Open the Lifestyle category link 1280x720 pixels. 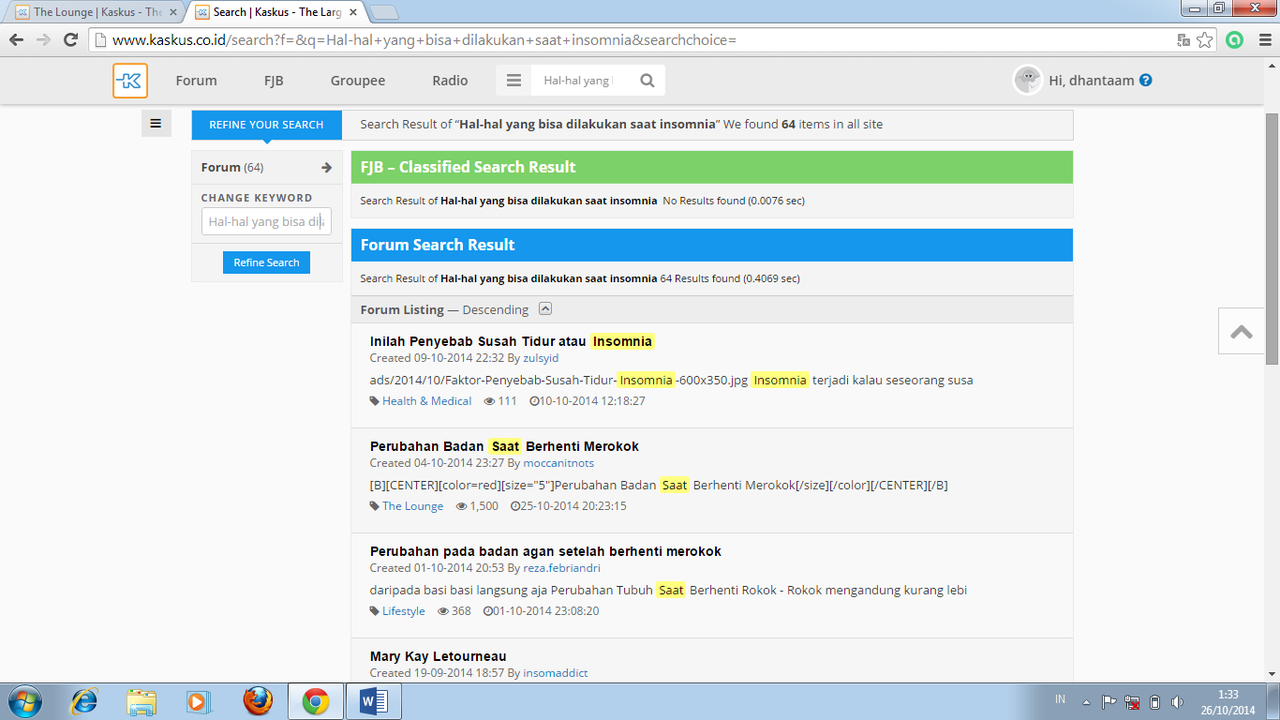(x=404, y=611)
